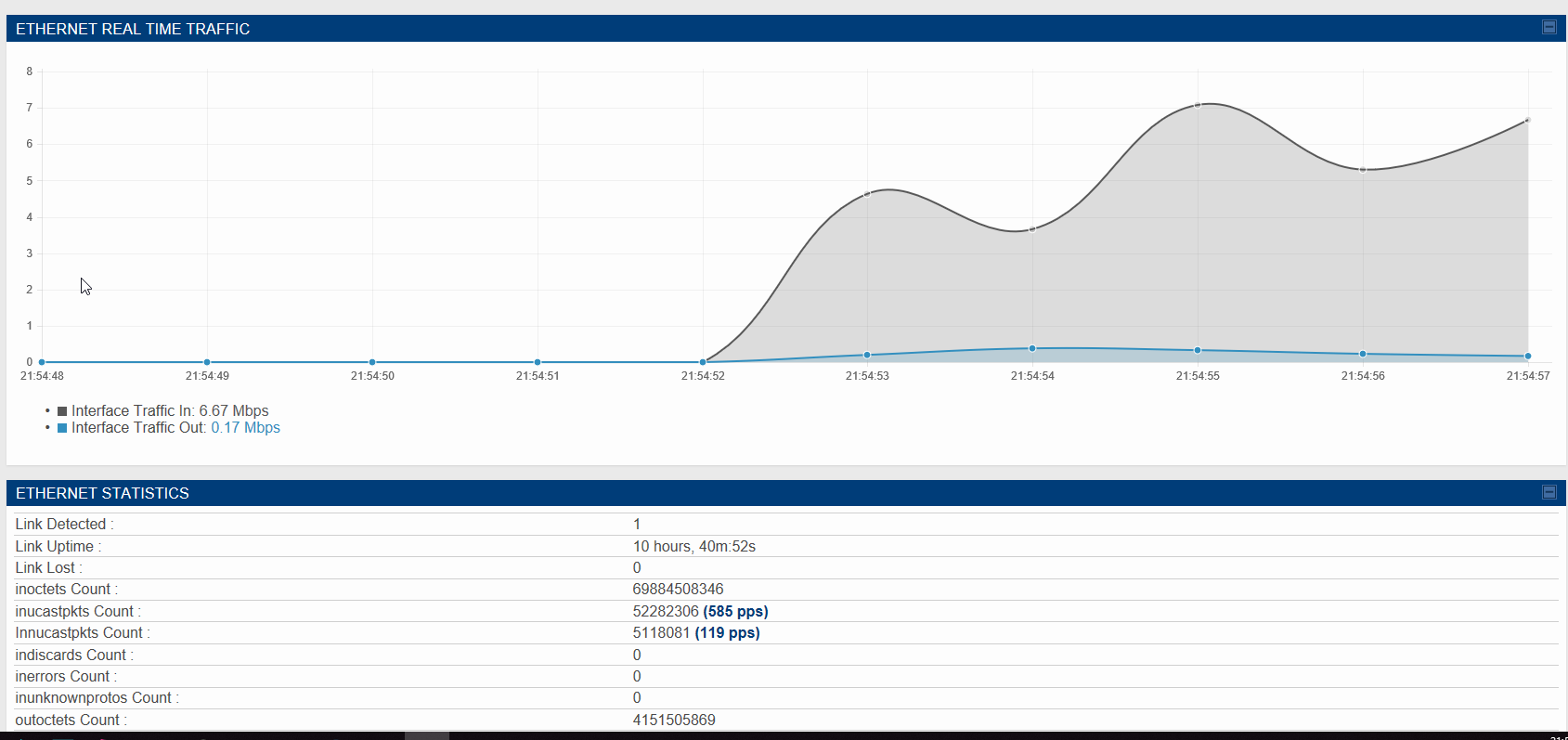Image resolution: width=1568 pixels, height=740 pixels.
Task: Click the gray Traffic In color swatch
Action: click(62, 411)
